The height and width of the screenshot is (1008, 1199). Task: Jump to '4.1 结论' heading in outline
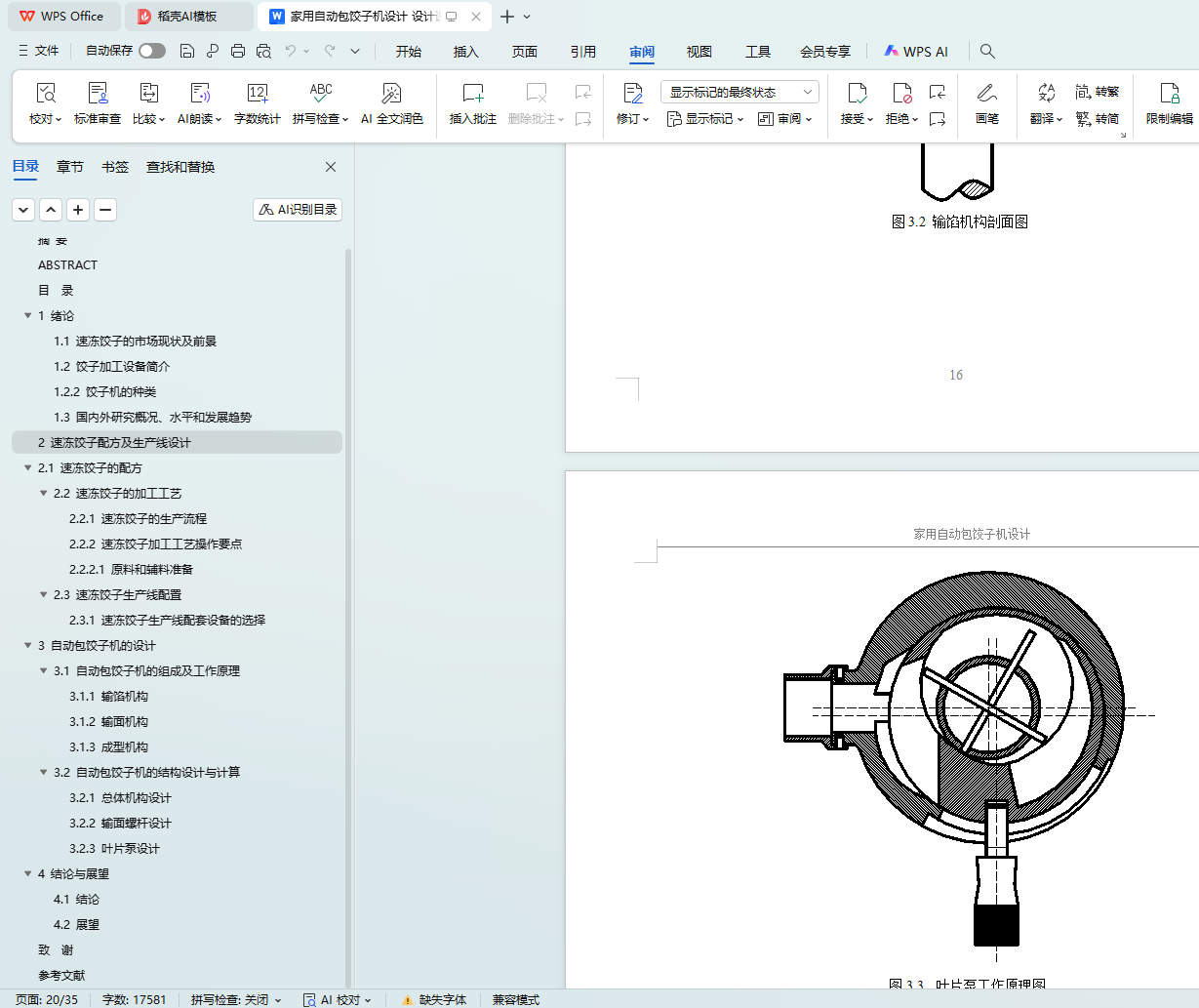click(x=76, y=900)
